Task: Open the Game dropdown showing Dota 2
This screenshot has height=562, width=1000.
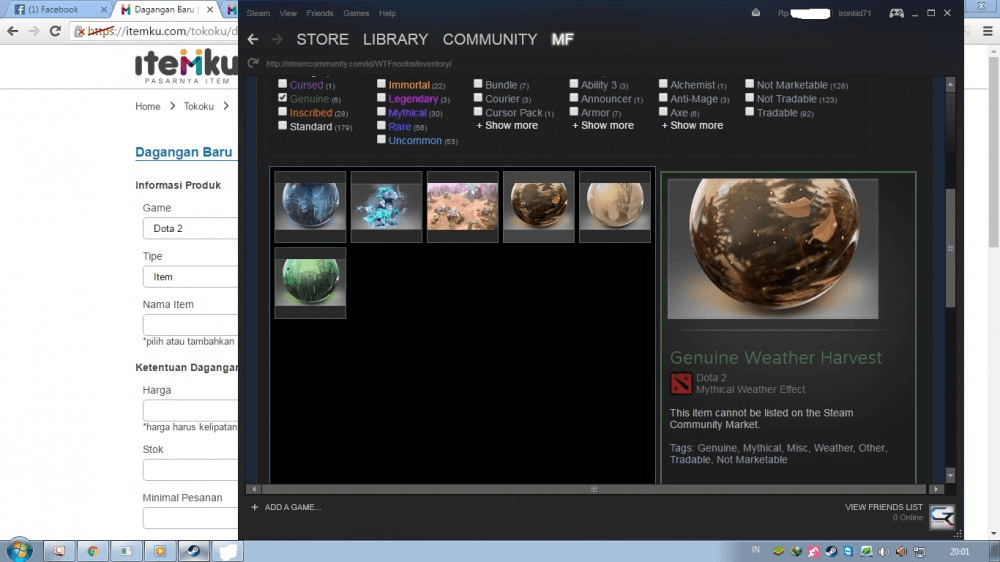Action: (190, 228)
